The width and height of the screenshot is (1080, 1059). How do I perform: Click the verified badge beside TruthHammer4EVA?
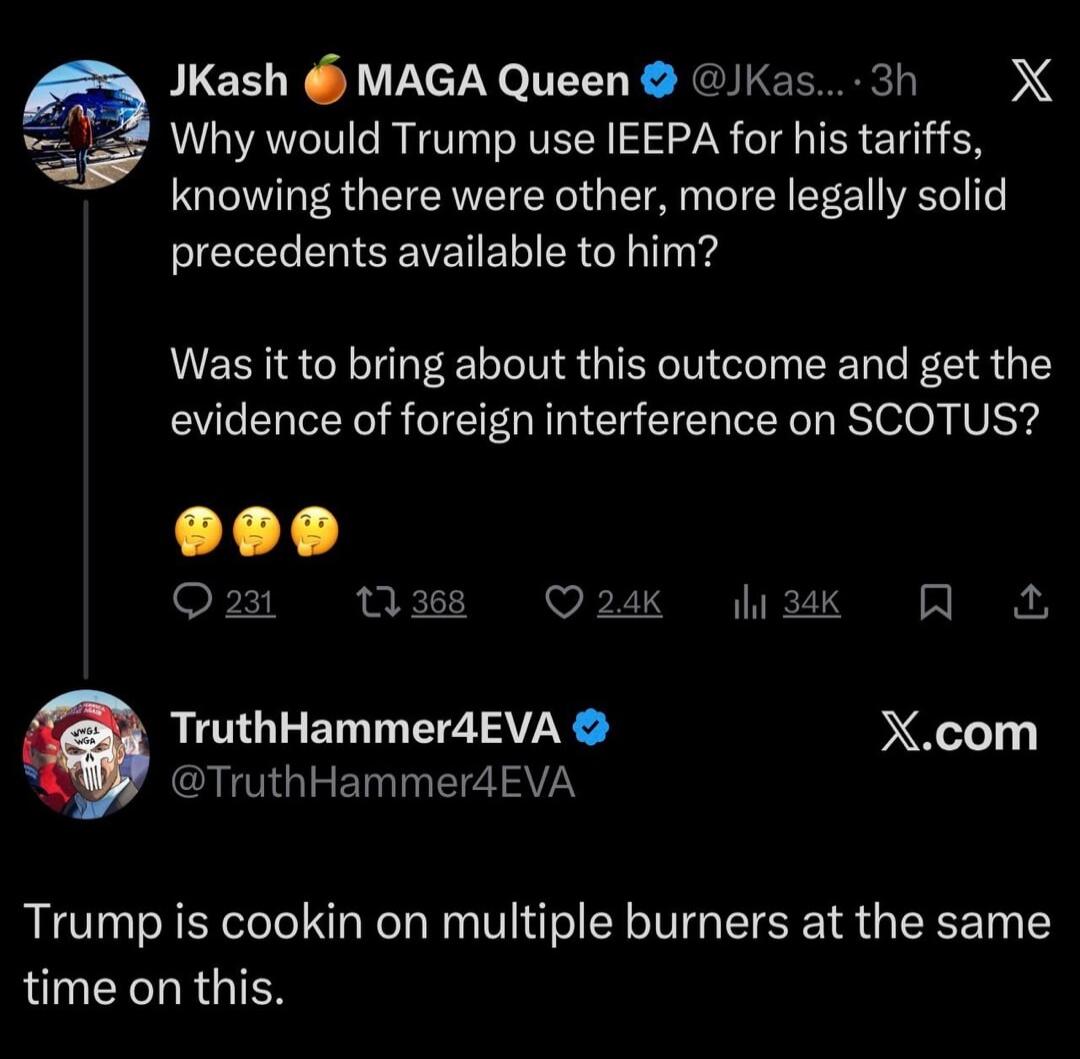(590, 729)
